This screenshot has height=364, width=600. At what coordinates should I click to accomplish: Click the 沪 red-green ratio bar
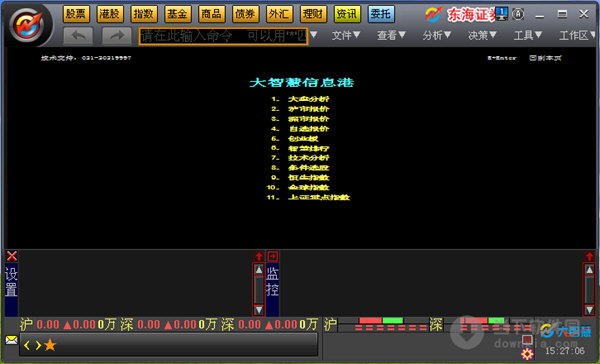point(381,320)
